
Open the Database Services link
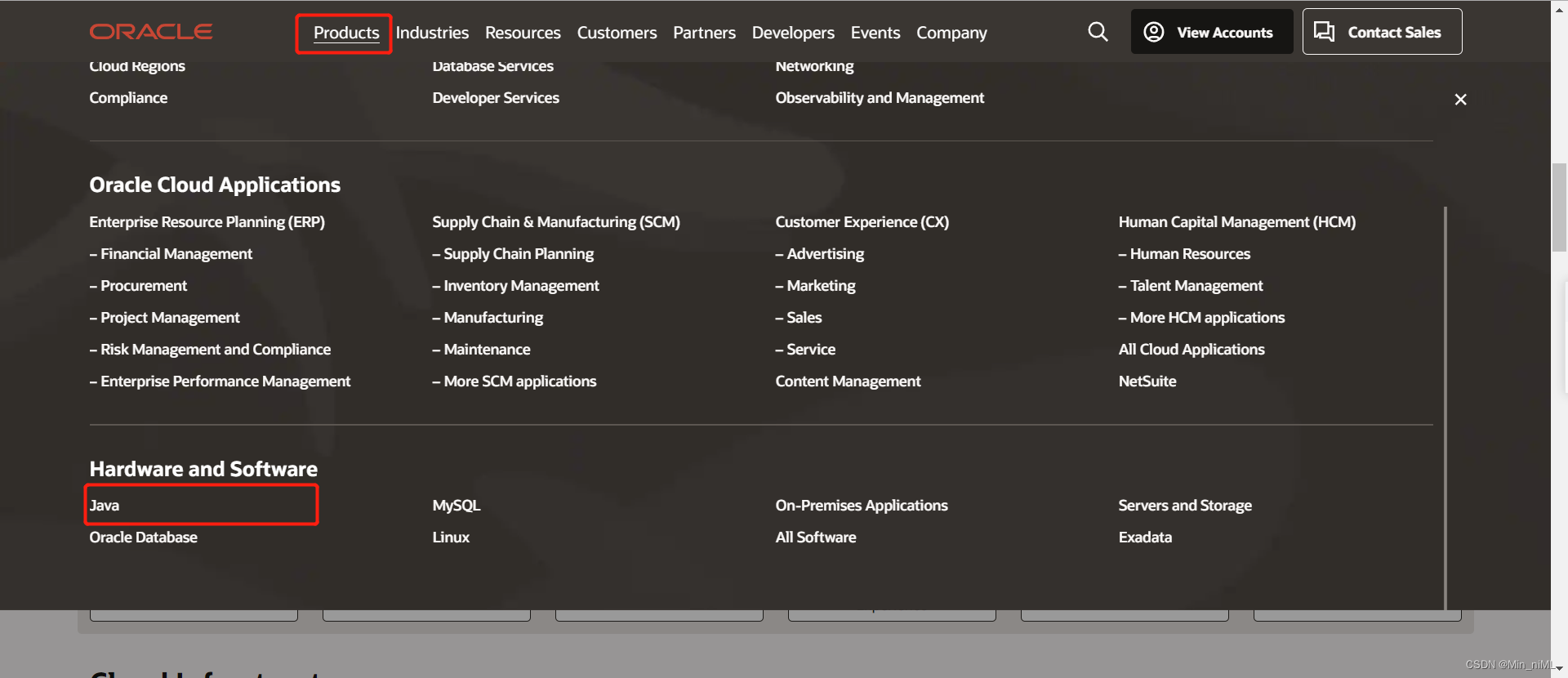492,66
